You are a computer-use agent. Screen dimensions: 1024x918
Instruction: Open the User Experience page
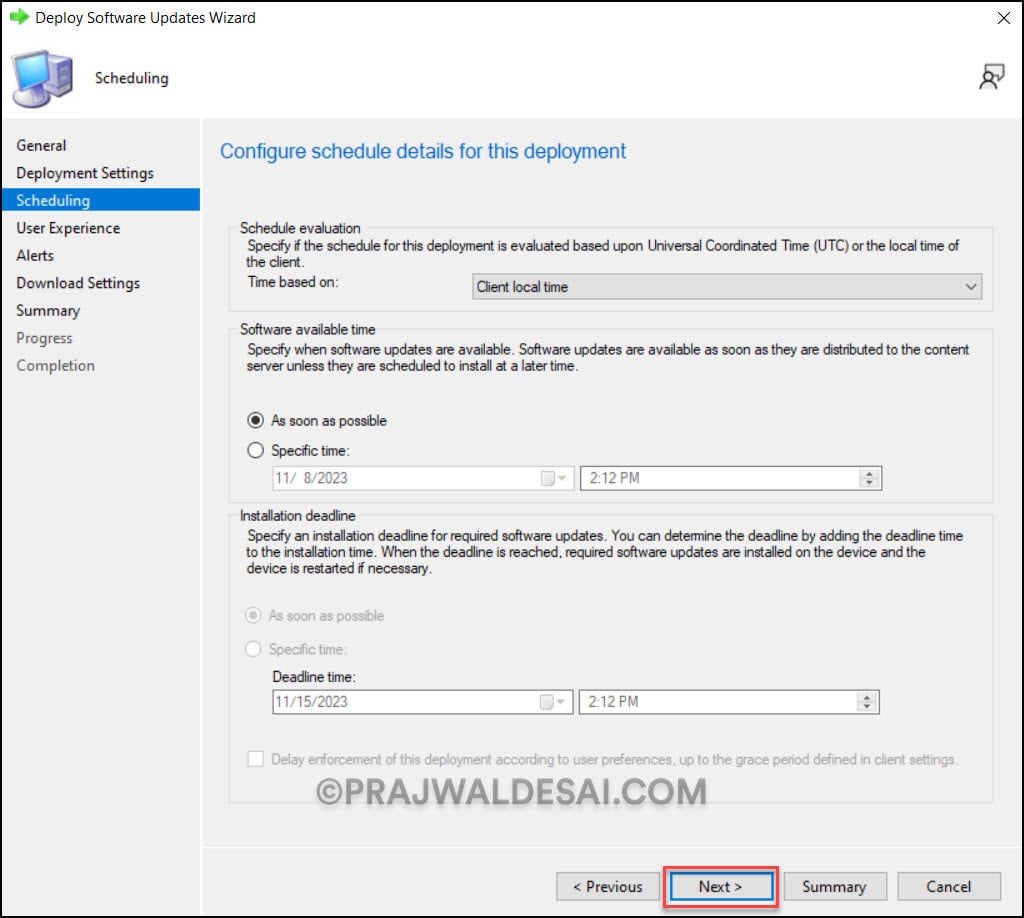(x=68, y=228)
